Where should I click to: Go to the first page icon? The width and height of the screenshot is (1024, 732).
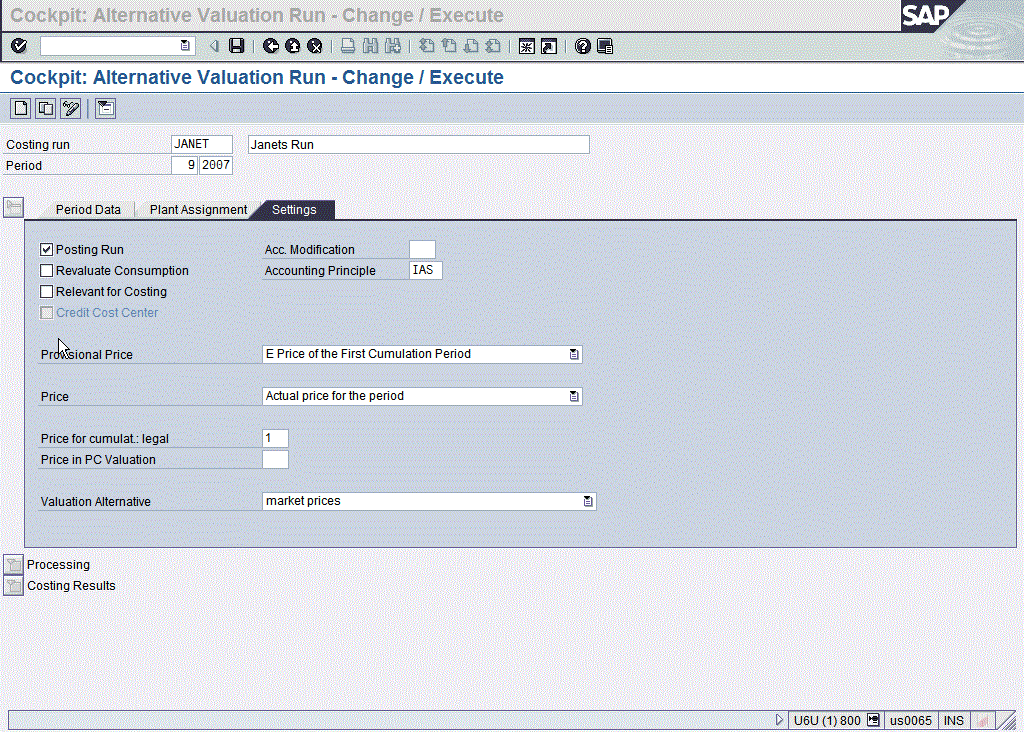tap(426, 46)
